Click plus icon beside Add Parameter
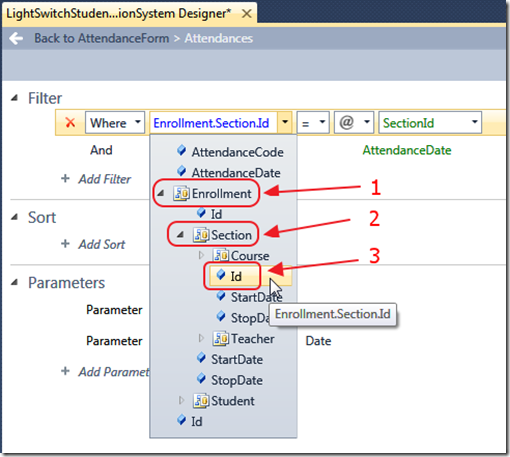The image size is (510, 457). (x=65, y=371)
